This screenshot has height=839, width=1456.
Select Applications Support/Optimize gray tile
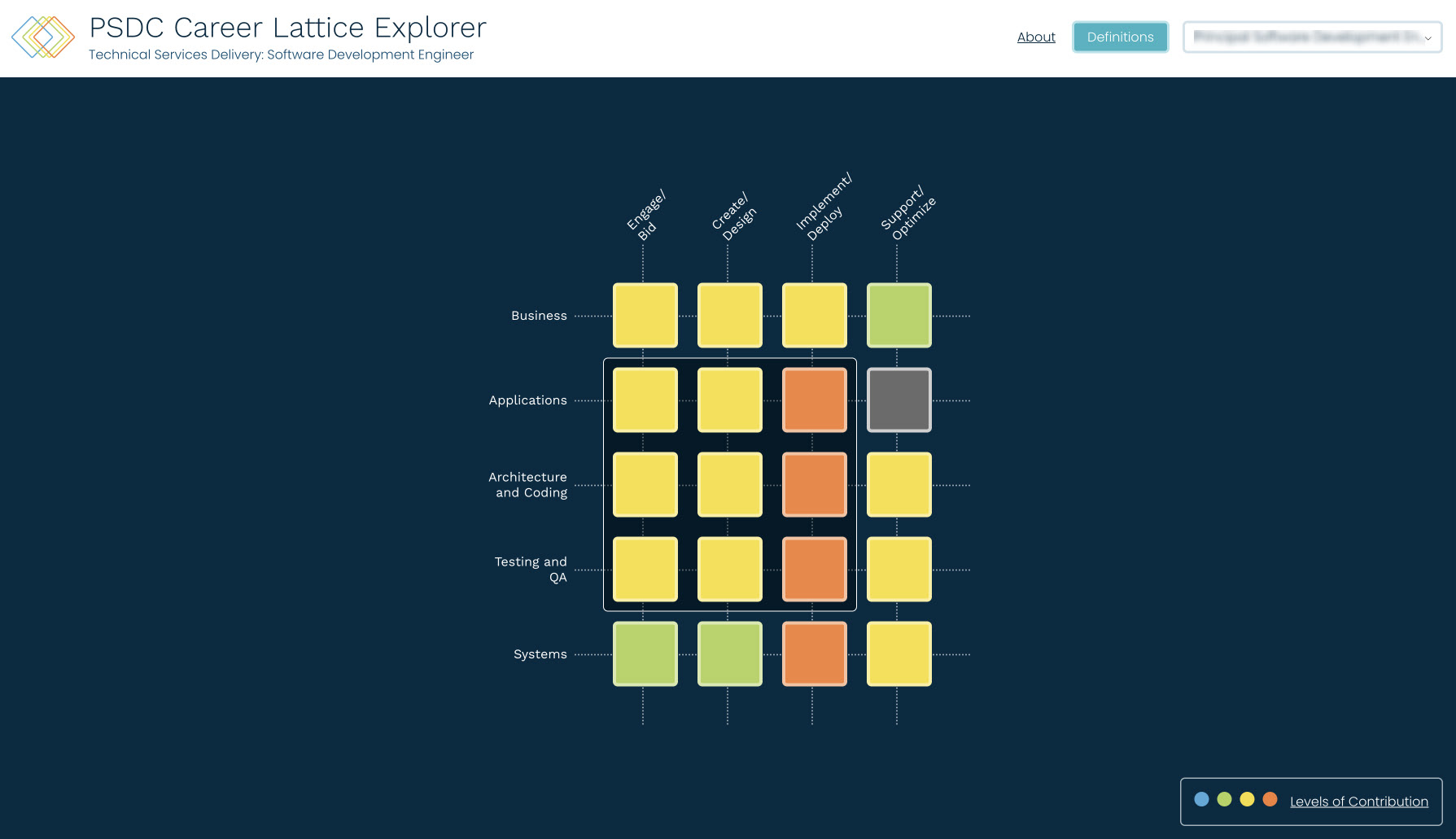(899, 400)
